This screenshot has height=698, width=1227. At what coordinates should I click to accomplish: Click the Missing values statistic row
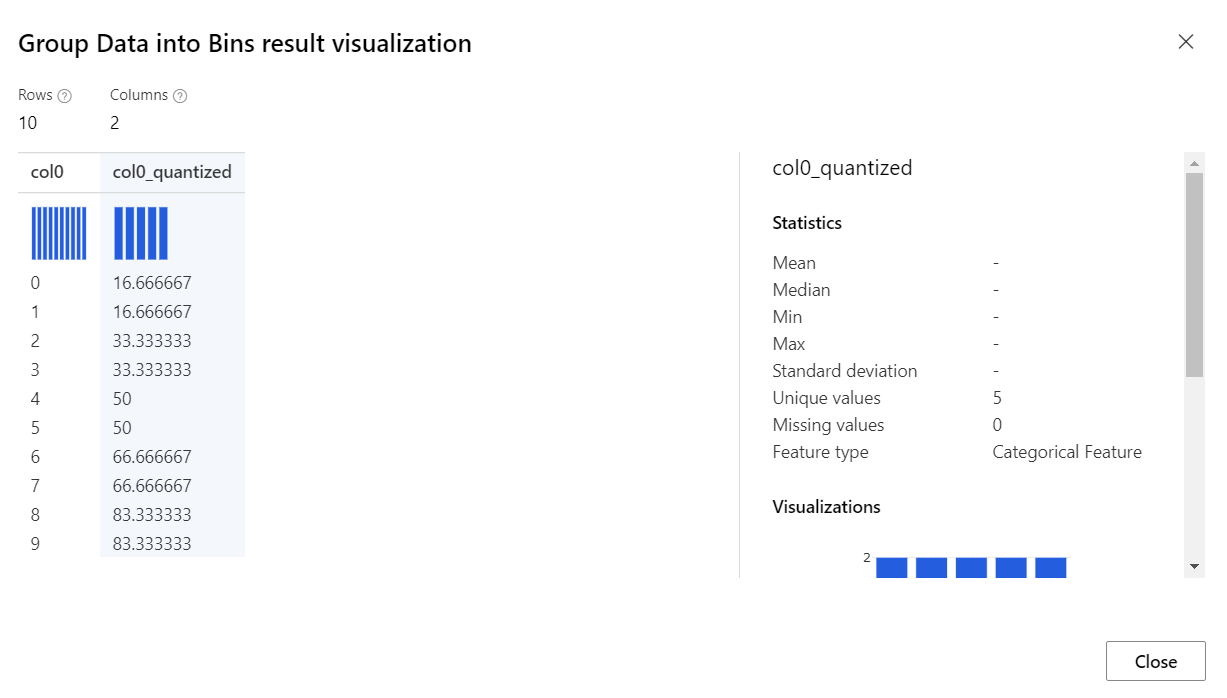(x=828, y=424)
